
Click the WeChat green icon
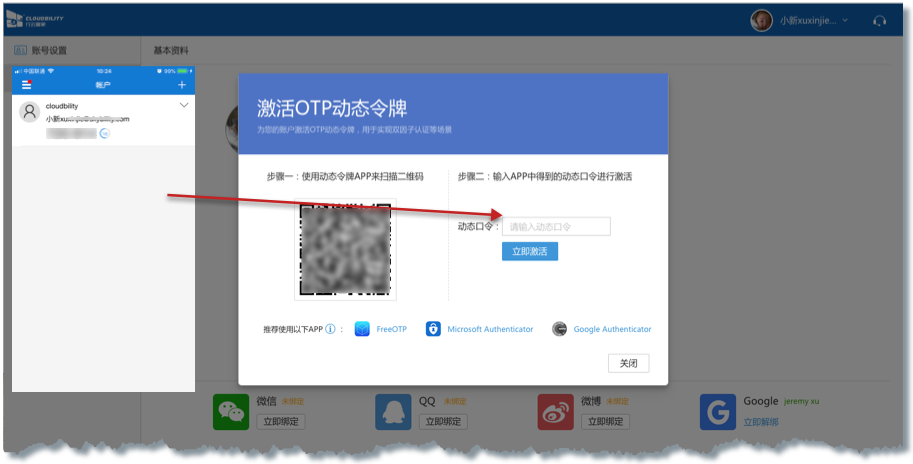tap(231, 411)
